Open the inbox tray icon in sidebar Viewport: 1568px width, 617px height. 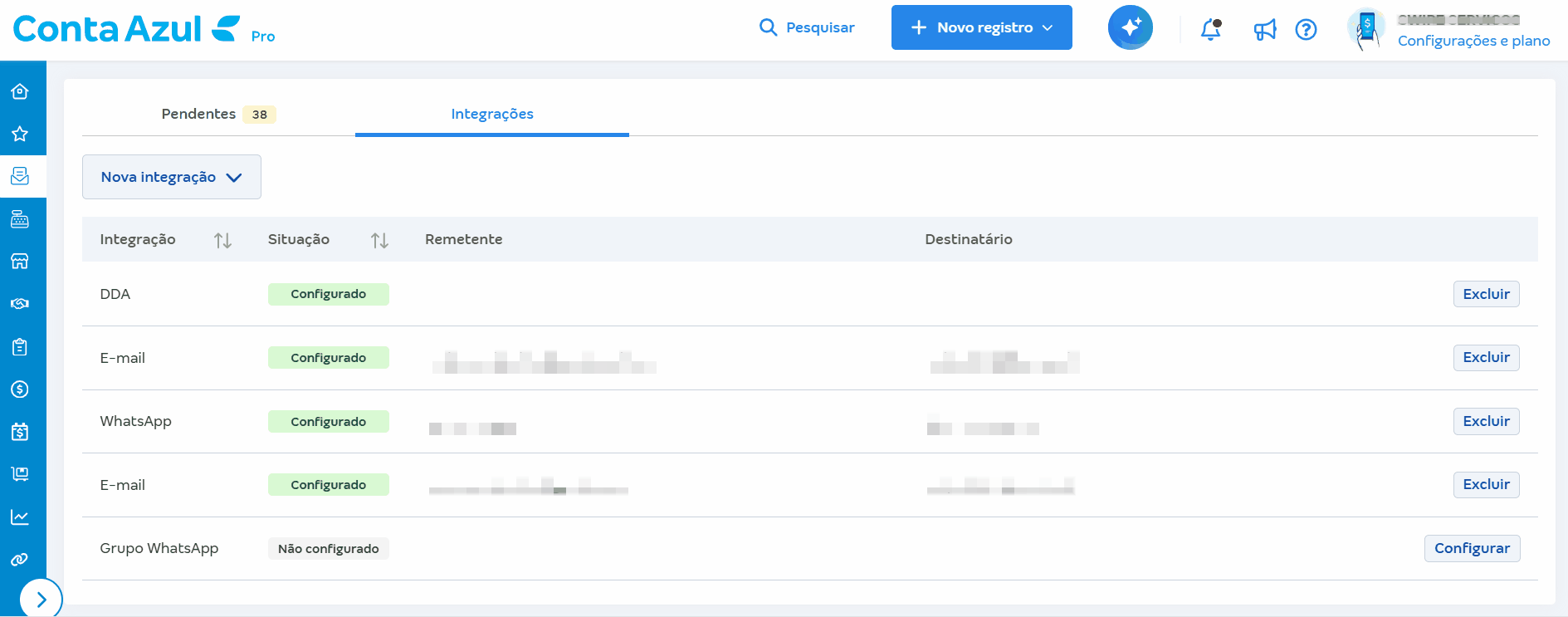pyautogui.click(x=20, y=176)
